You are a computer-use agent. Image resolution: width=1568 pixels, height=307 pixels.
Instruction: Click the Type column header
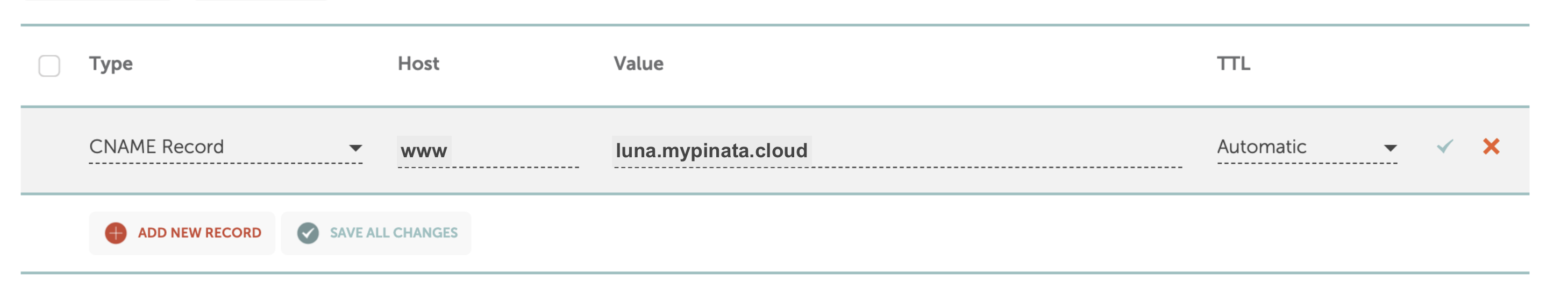(111, 64)
